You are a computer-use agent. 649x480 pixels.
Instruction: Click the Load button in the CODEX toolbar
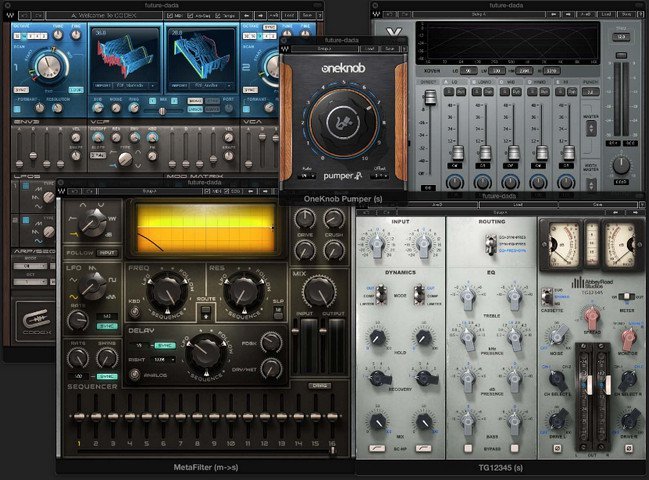[289, 15]
